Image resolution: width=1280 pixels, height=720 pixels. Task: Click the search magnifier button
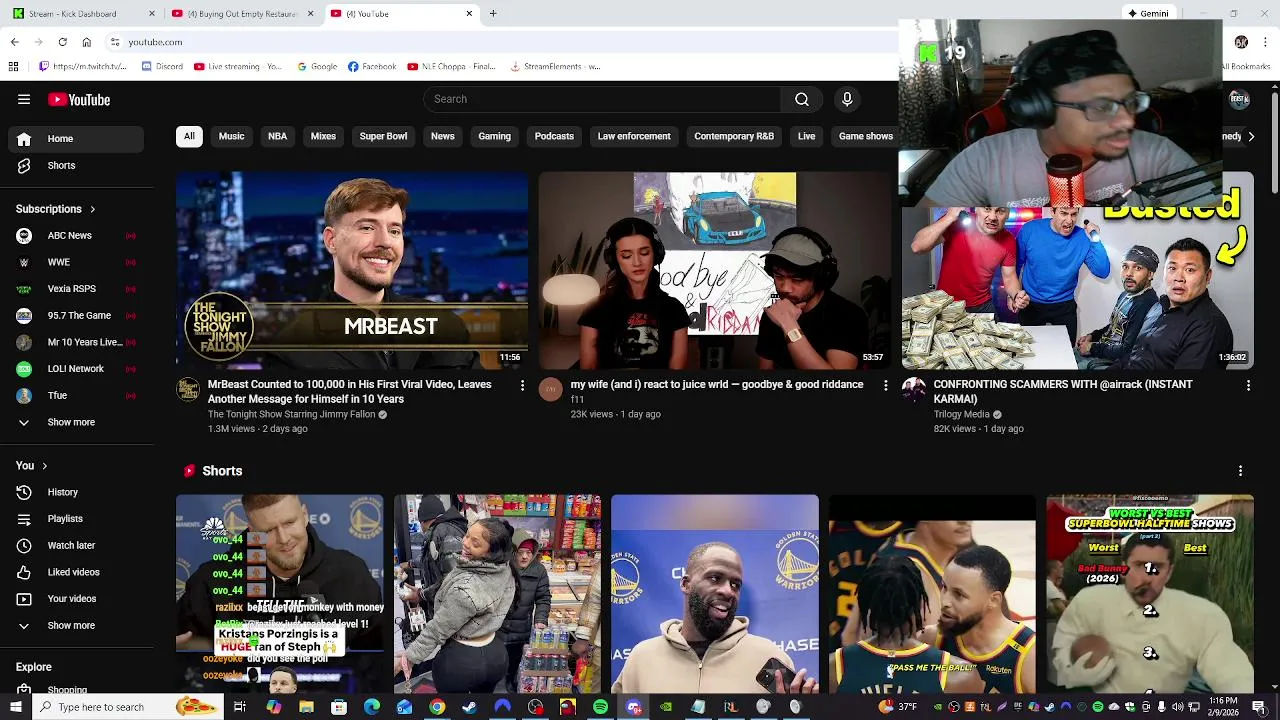(801, 99)
